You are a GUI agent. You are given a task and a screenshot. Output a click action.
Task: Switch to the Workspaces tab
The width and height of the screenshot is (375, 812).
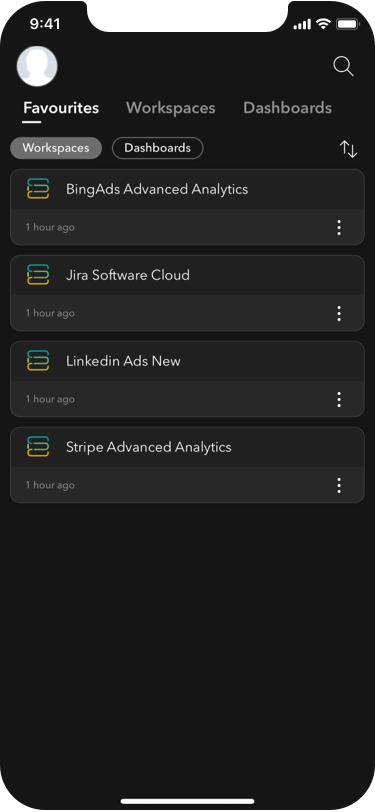170,108
